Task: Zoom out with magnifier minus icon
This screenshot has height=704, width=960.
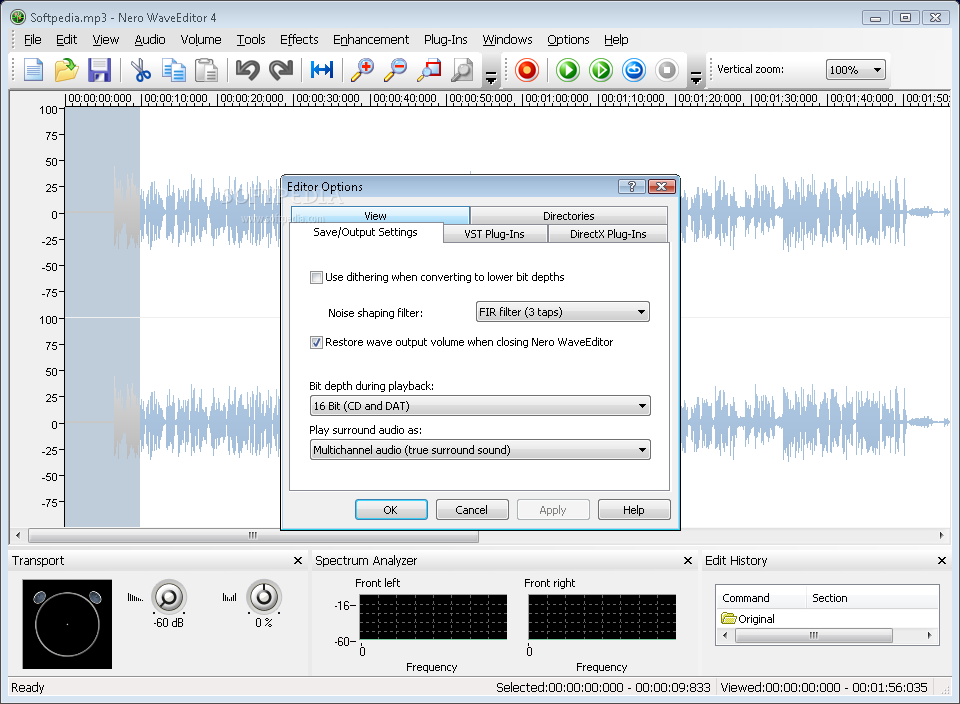Action: [x=396, y=70]
